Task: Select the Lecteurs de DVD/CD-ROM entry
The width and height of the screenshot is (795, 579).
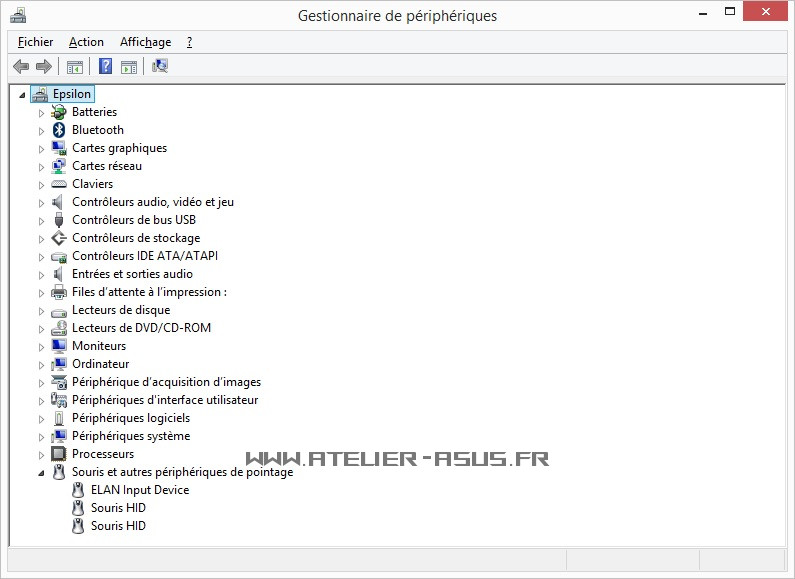Action: pos(141,328)
